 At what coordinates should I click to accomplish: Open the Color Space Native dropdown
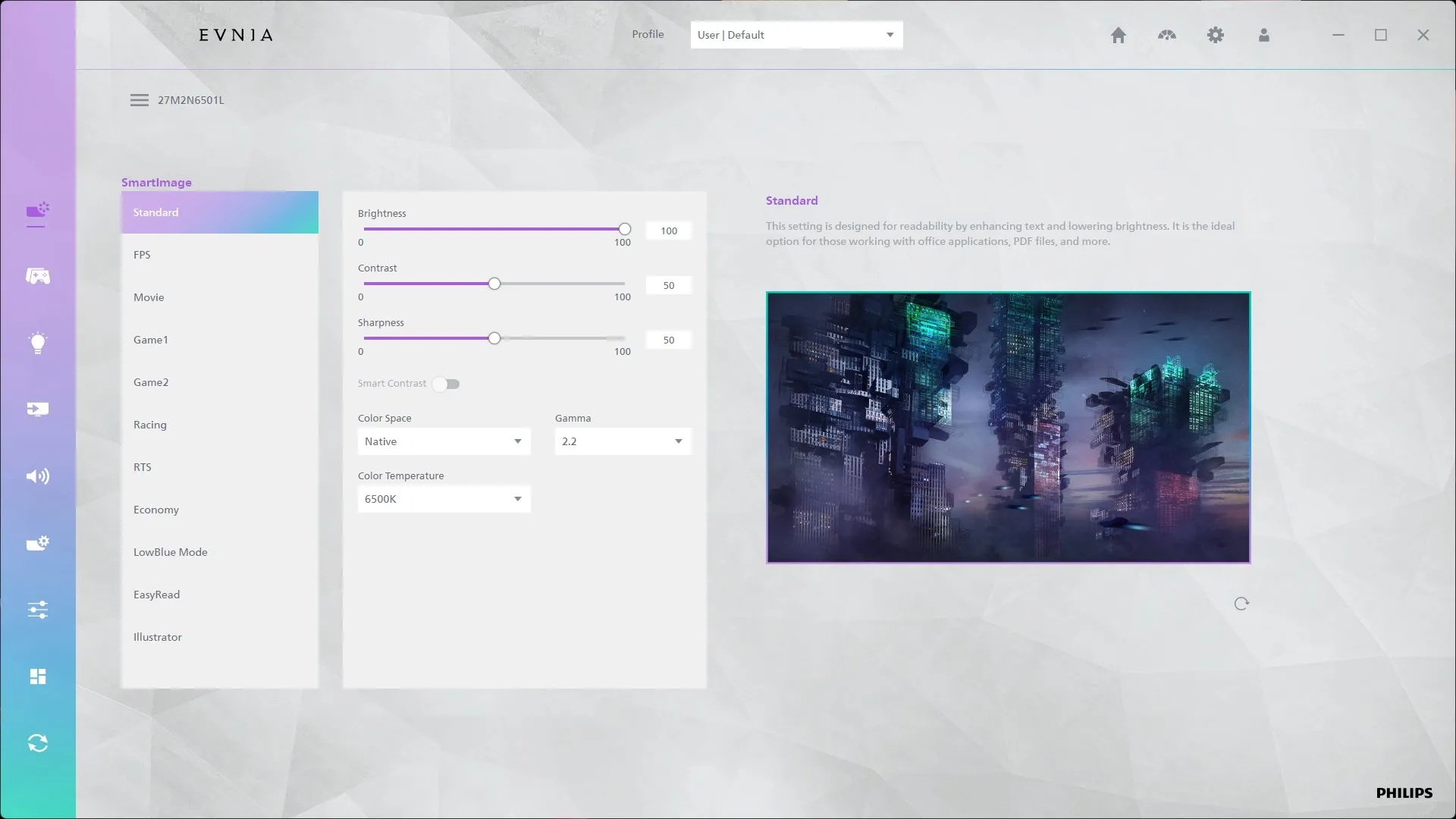point(444,441)
